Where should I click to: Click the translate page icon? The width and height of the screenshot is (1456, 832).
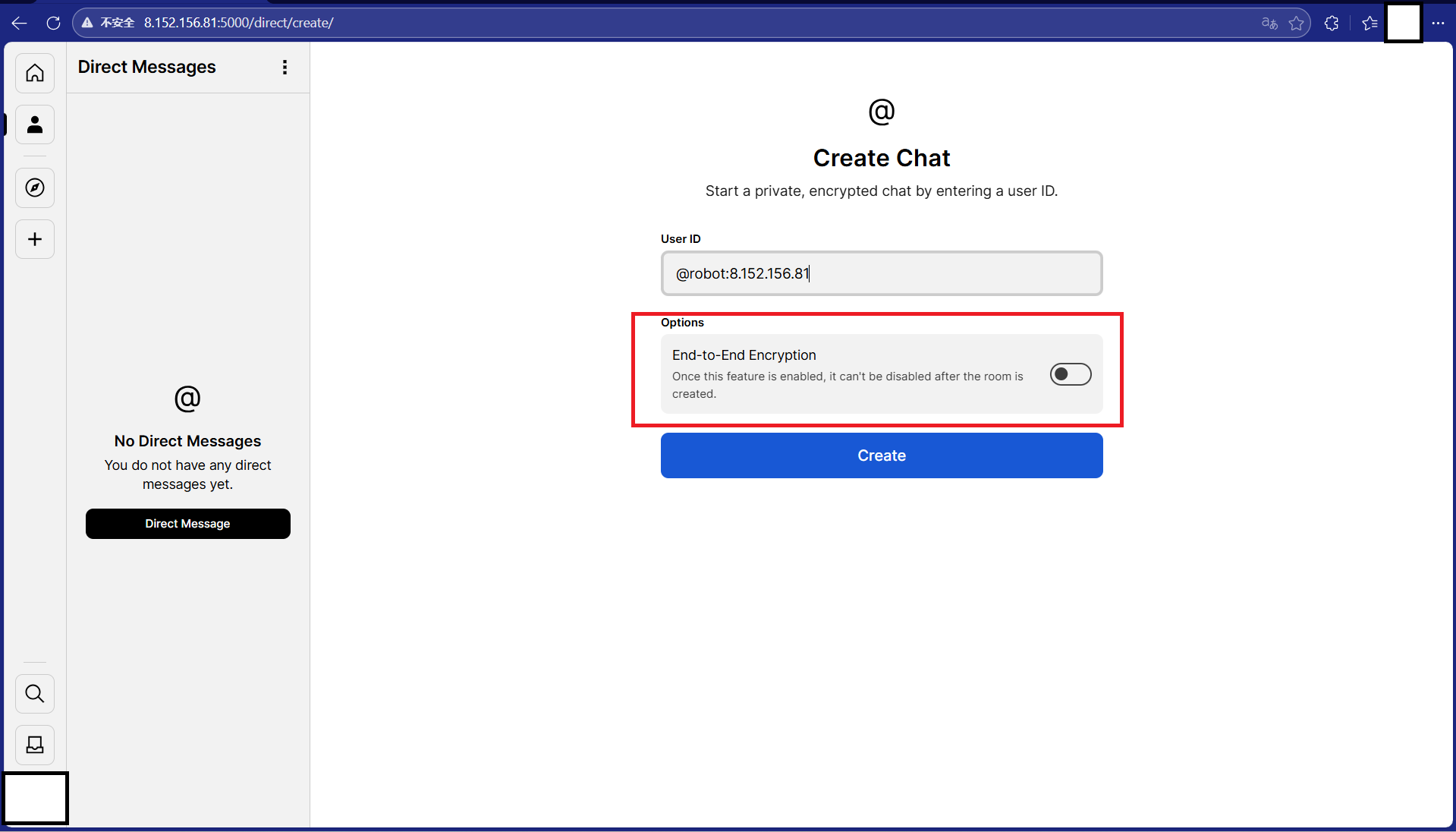tap(1269, 23)
